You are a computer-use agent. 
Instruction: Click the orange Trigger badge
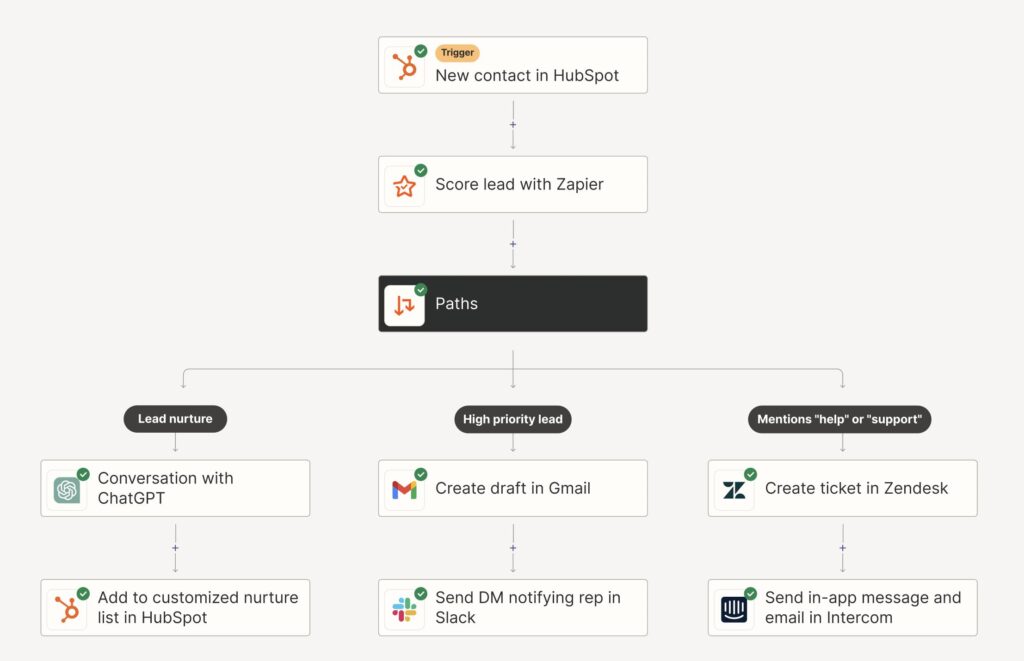click(x=457, y=52)
